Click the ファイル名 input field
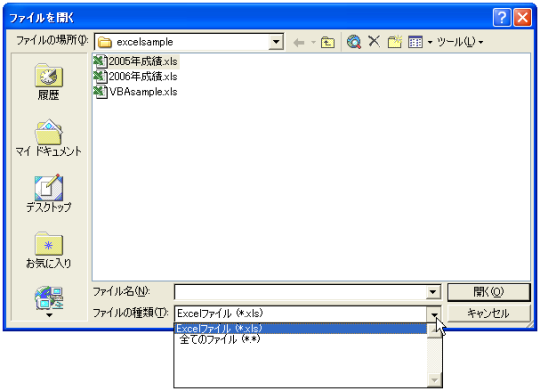 (x=300, y=292)
